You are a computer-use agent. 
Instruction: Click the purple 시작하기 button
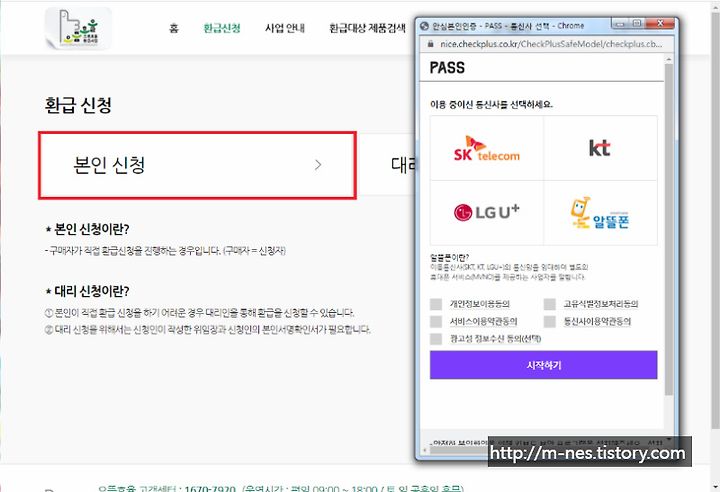543,365
